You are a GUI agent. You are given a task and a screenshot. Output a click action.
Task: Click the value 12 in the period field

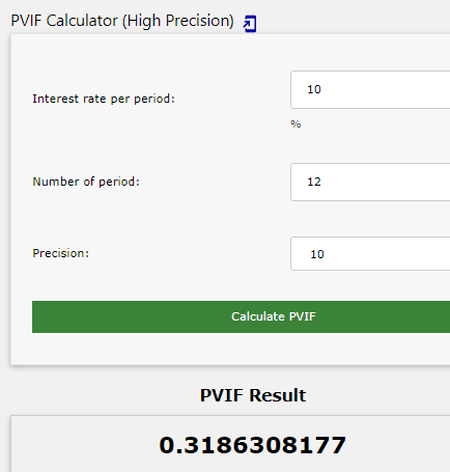click(314, 182)
